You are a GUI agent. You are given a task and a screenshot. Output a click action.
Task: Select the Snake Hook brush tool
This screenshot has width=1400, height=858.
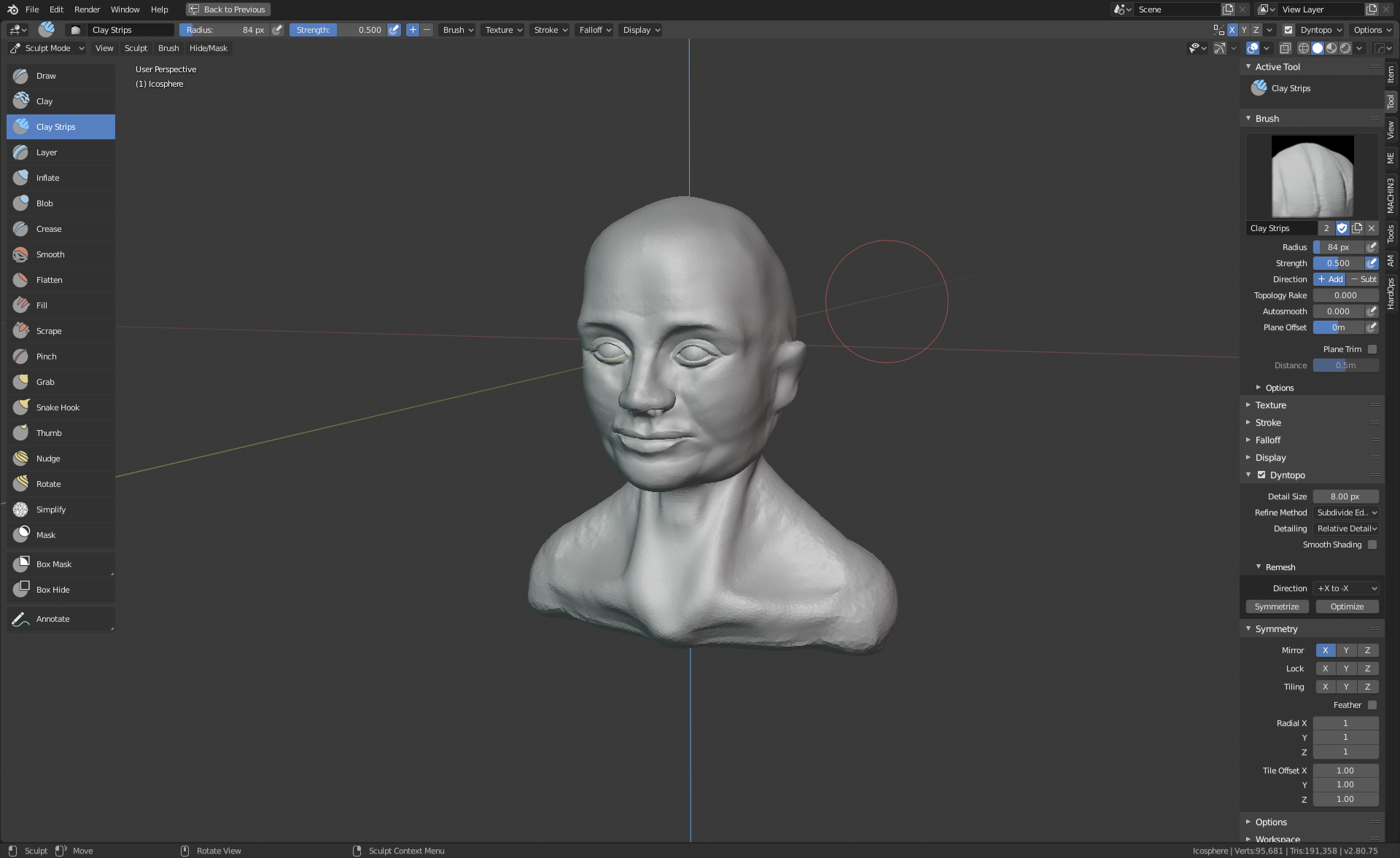click(x=58, y=407)
